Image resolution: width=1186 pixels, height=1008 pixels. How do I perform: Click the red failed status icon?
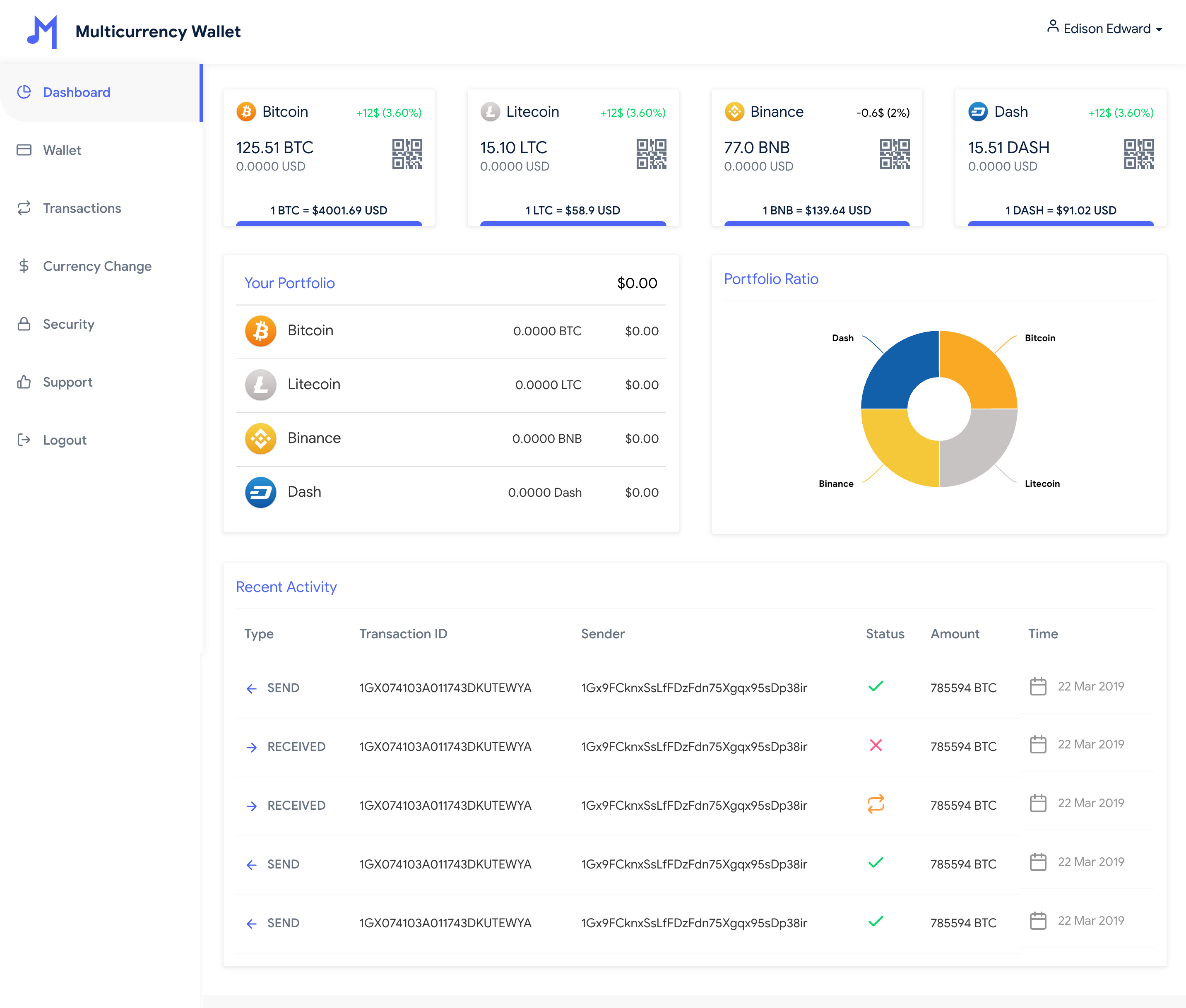tap(875, 745)
